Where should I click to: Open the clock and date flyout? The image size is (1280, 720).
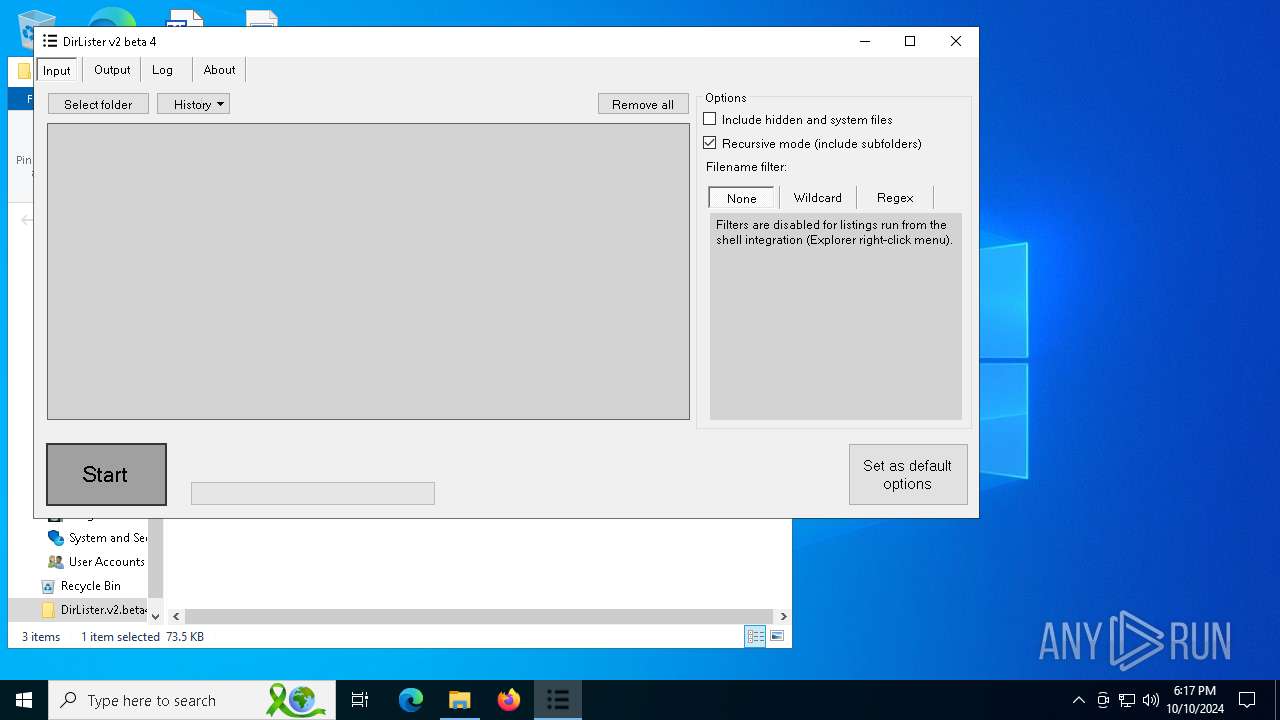coord(1195,700)
